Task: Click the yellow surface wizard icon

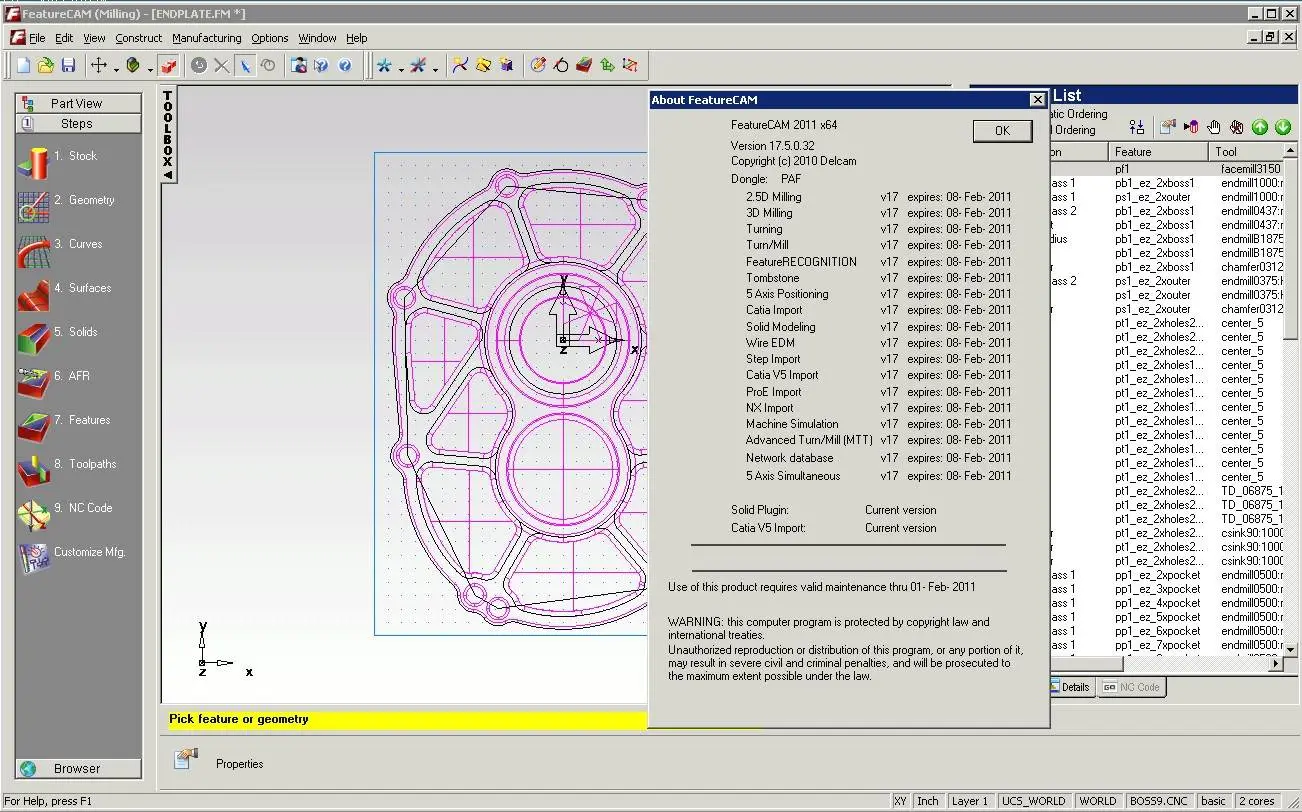Action: (x=483, y=66)
